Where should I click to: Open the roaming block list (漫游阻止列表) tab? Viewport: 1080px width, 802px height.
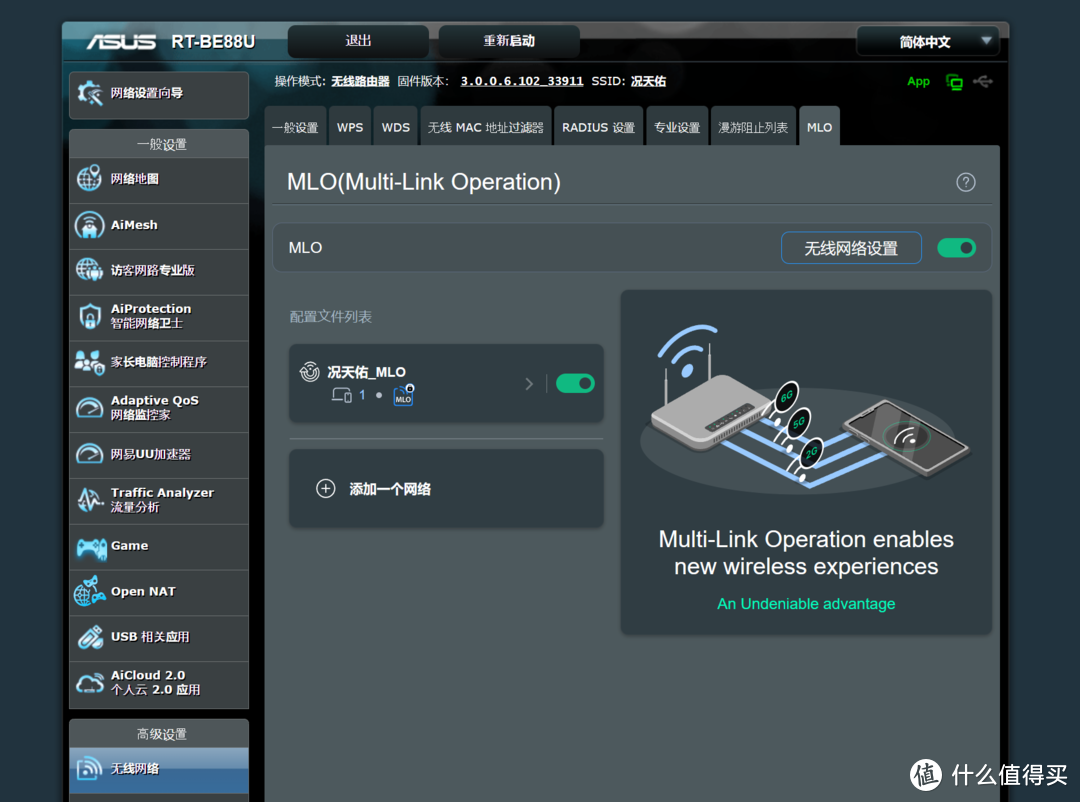coord(753,127)
